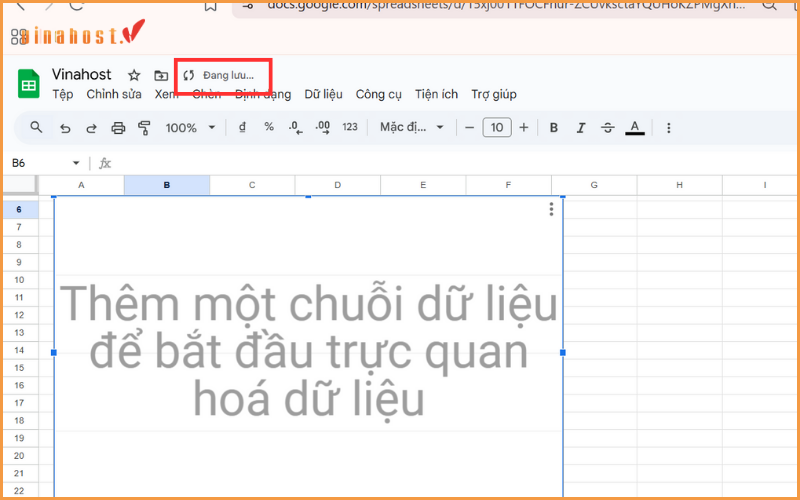Open the chart's three-dot options menu

click(x=551, y=210)
